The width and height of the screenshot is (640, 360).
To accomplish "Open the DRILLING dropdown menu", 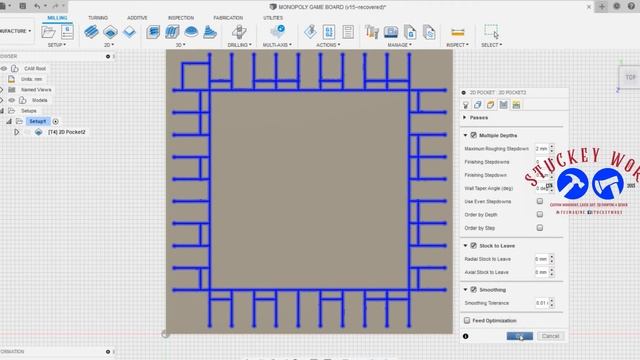I will point(239,45).
